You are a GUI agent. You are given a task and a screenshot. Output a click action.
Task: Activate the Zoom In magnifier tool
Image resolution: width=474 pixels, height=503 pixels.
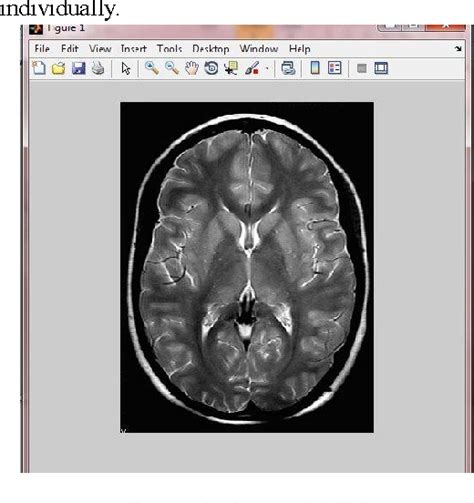pos(152,68)
